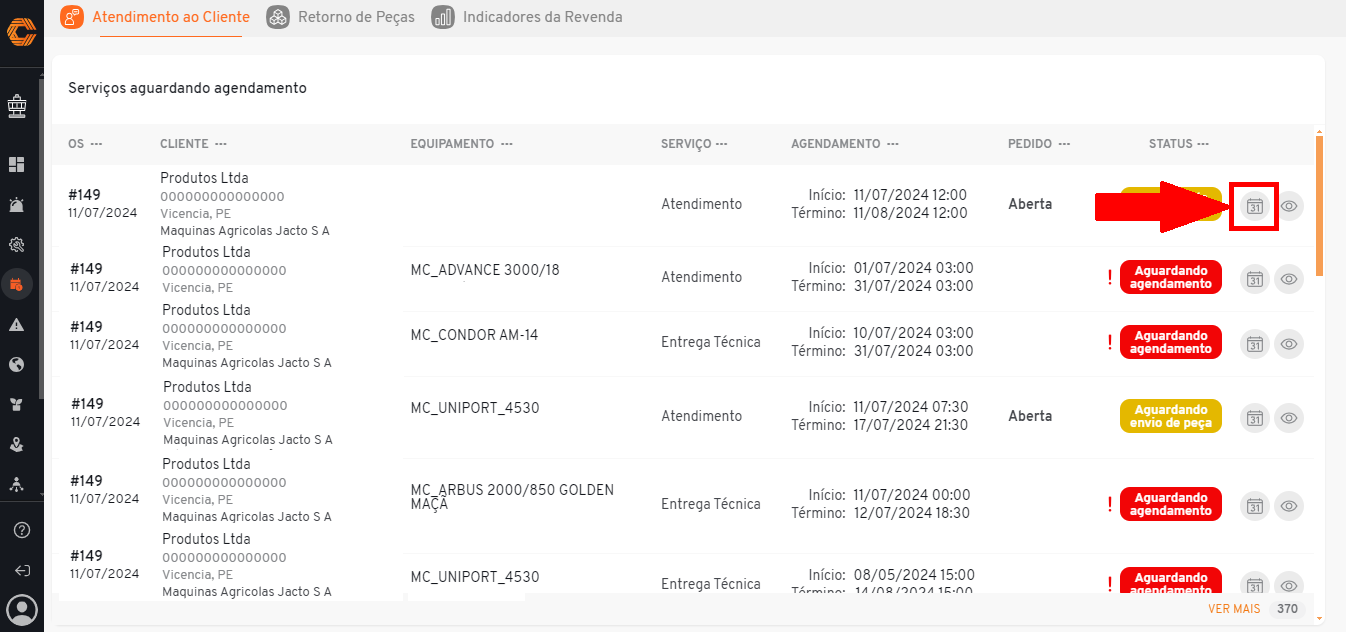Click Aguardando agendamento status for MC_ARBUS row
This screenshot has width=1346, height=632.
coord(1171,504)
